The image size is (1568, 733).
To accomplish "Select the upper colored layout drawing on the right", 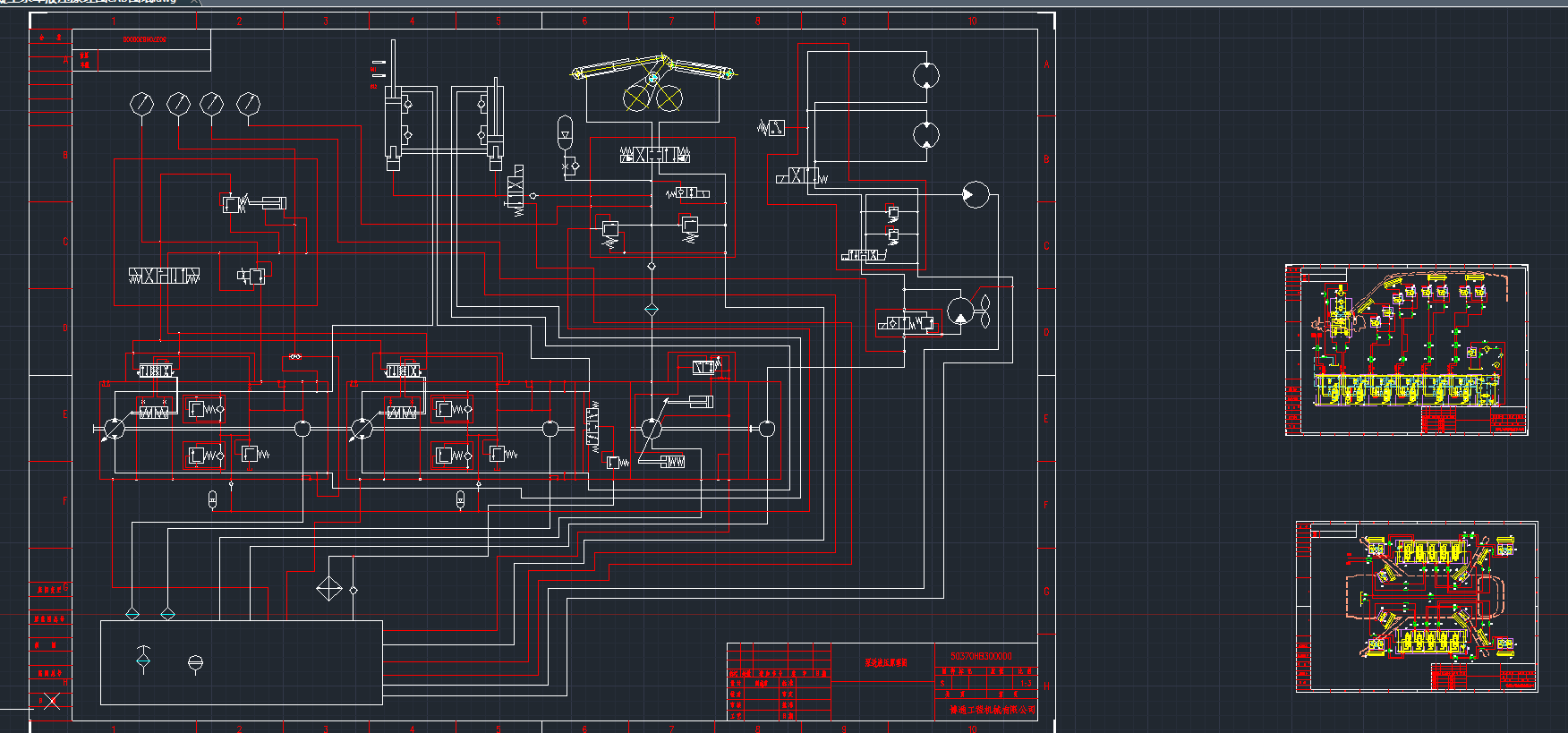I will point(1406,349).
